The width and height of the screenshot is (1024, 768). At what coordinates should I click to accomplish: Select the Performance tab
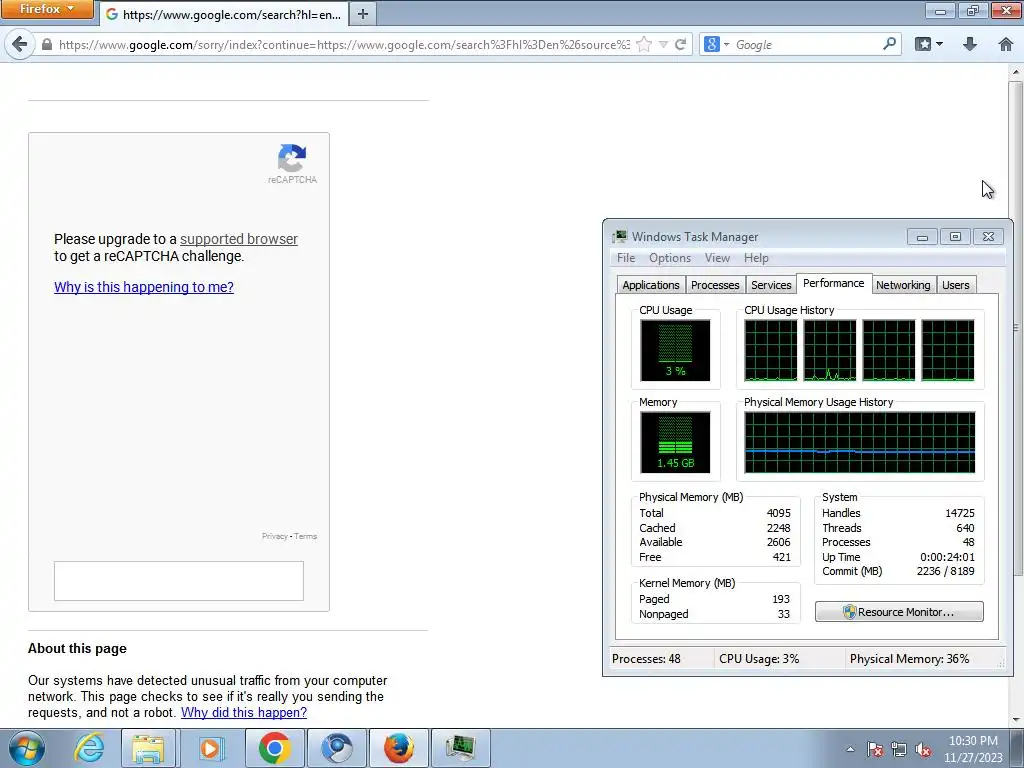833,283
